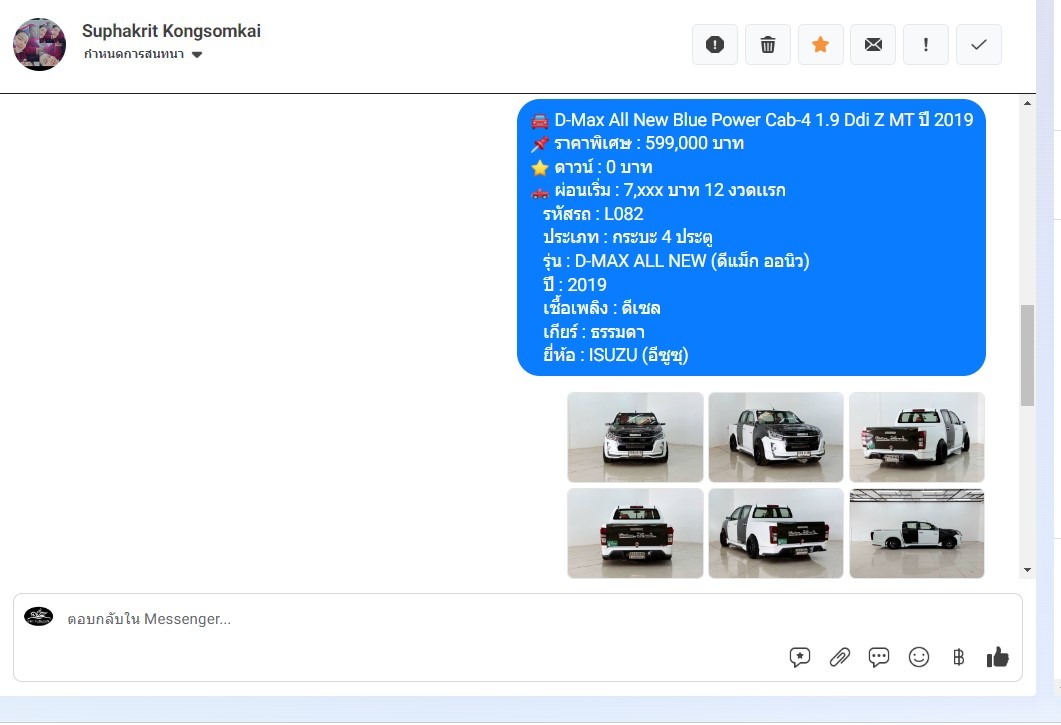
Task: Click the รหัสรถ : L082 line
Action: tap(593, 214)
